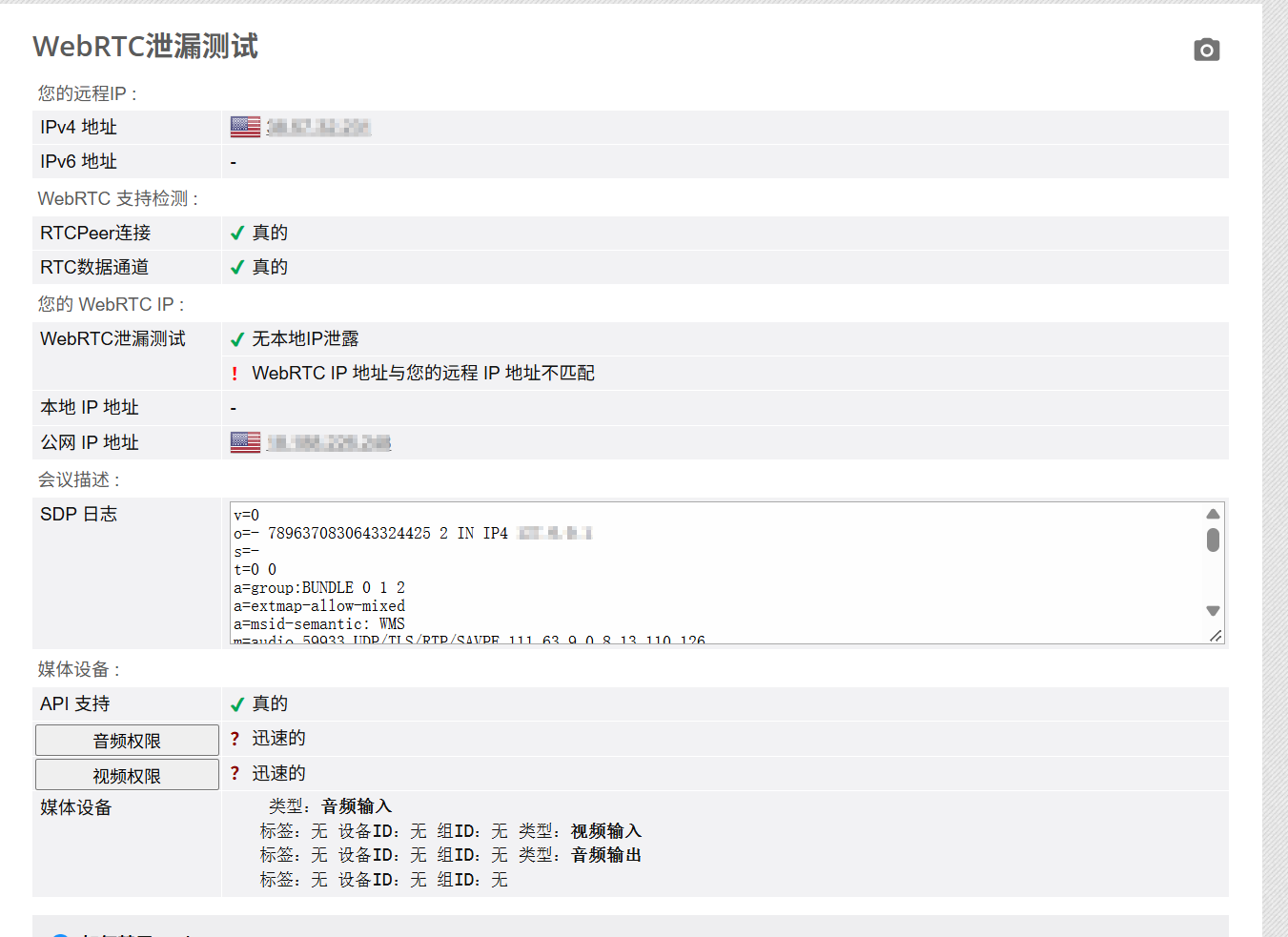Click the WebRTC泄漏测试 page heading
The height and width of the screenshot is (937, 1288).
point(145,47)
